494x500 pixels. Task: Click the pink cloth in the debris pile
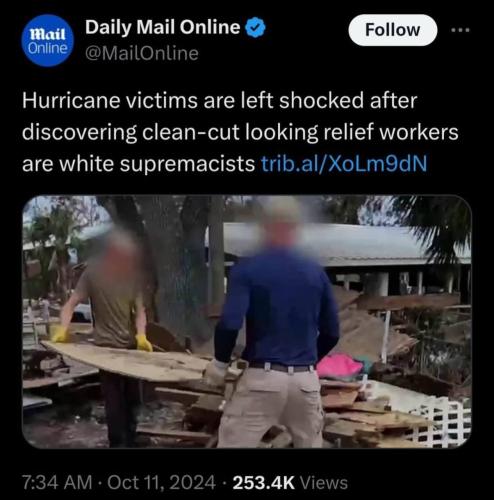point(339,366)
